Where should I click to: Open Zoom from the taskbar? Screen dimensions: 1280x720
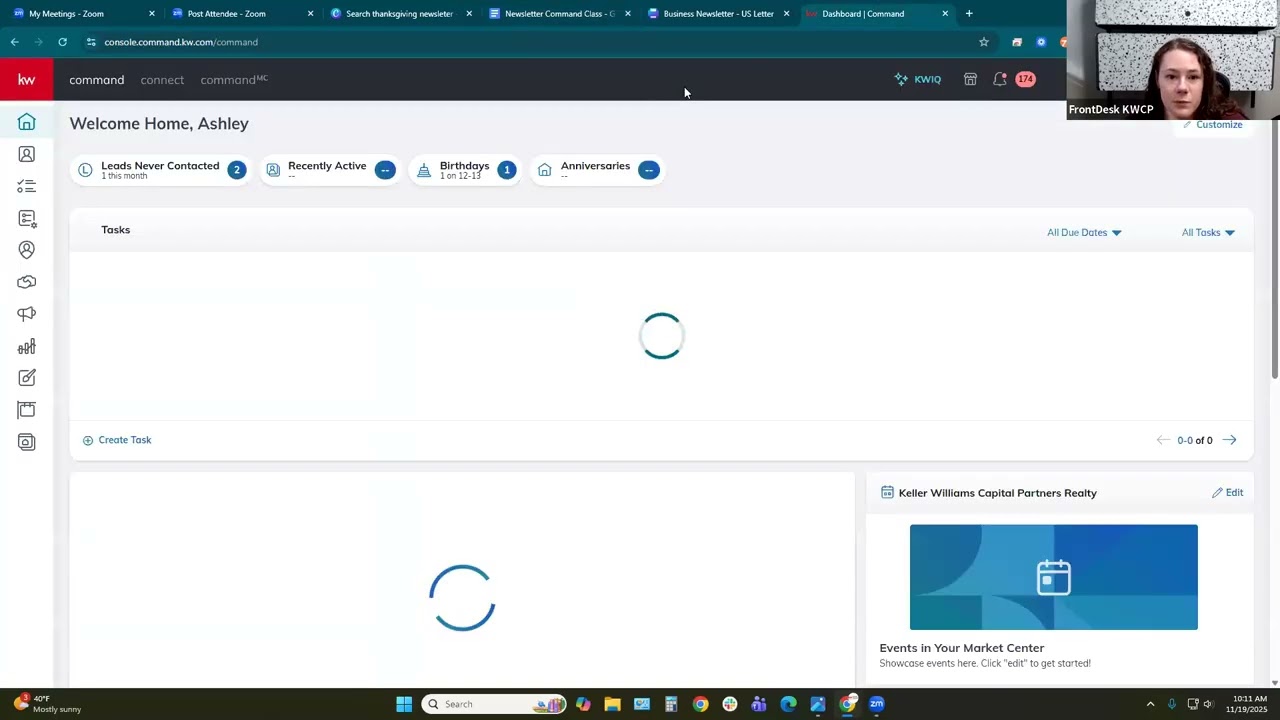[877, 704]
